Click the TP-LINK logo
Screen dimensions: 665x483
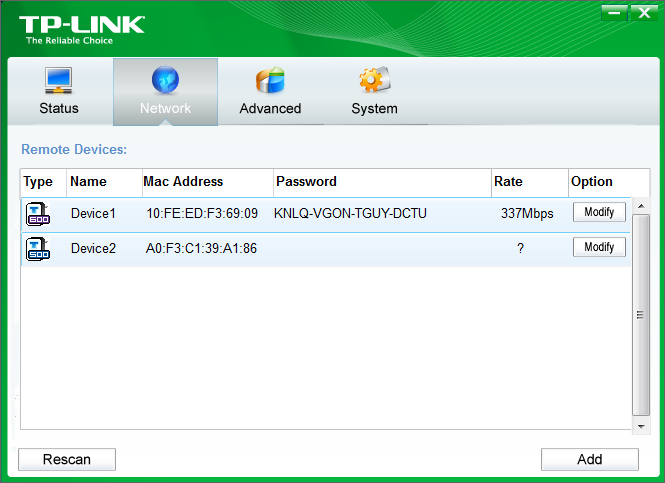(x=81, y=30)
